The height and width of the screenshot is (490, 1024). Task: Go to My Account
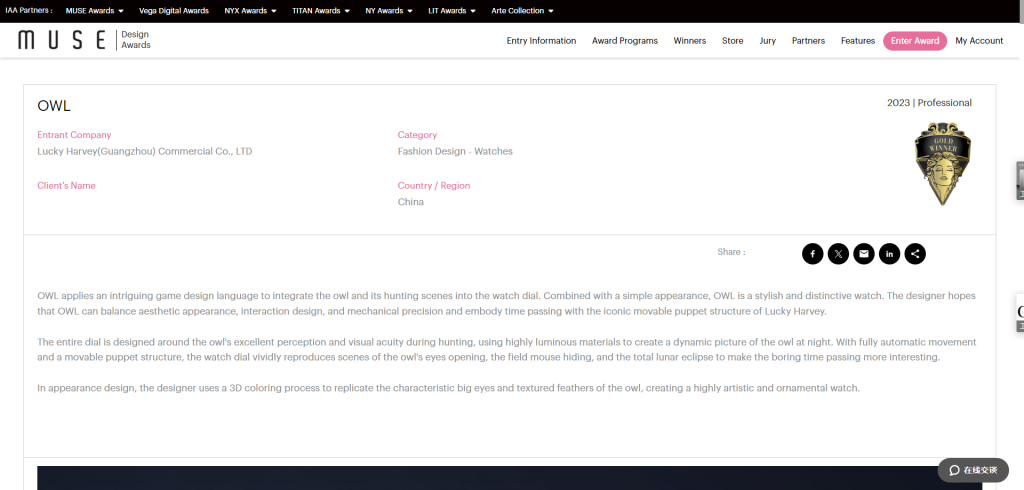click(979, 41)
